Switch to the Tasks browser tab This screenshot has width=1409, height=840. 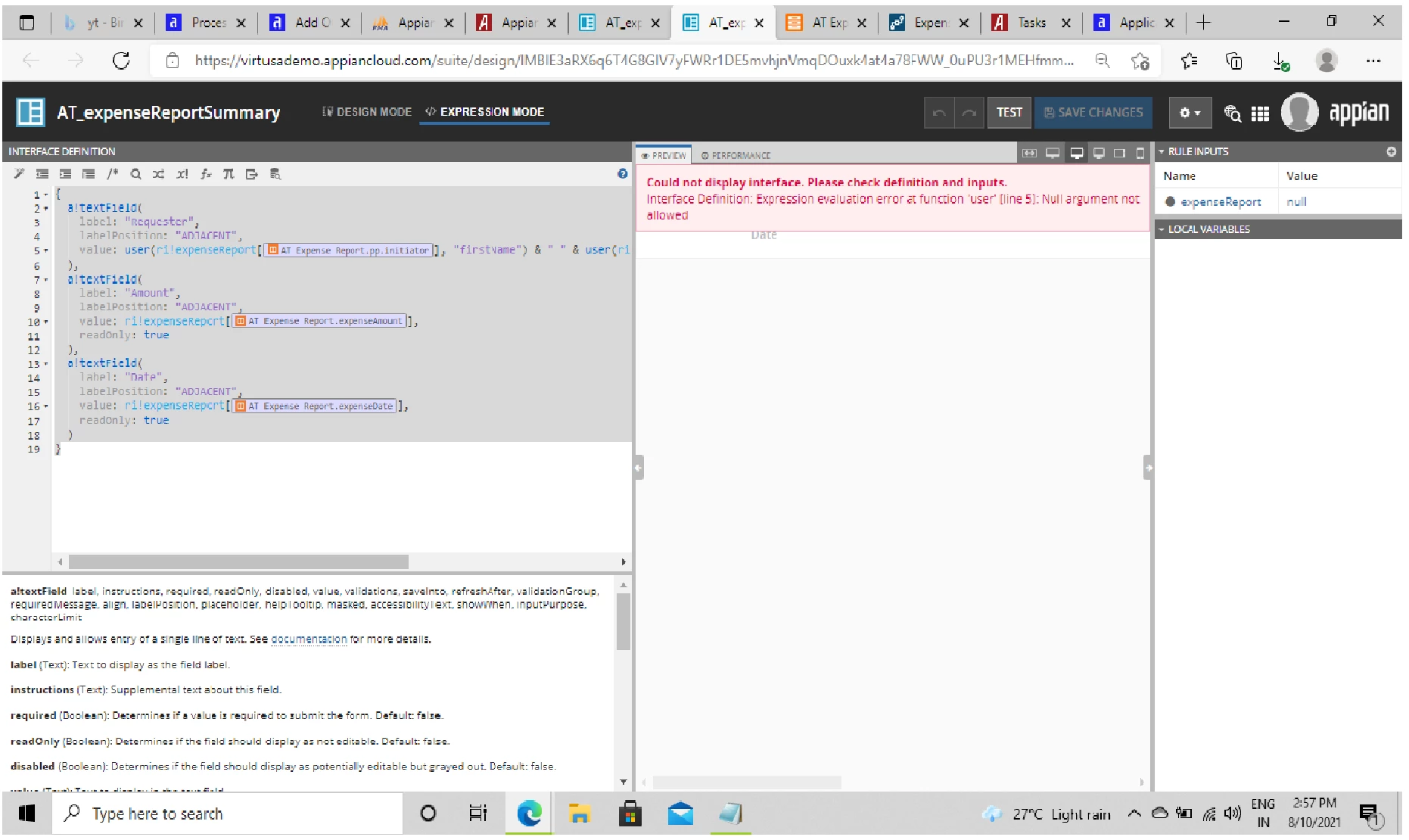click(1031, 23)
